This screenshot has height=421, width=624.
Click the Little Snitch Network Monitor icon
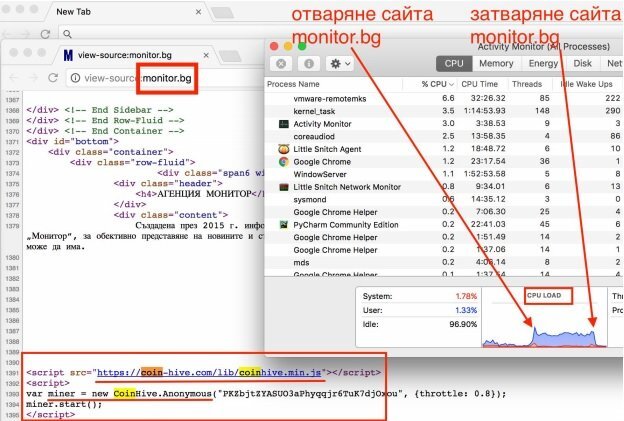click(284, 187)
